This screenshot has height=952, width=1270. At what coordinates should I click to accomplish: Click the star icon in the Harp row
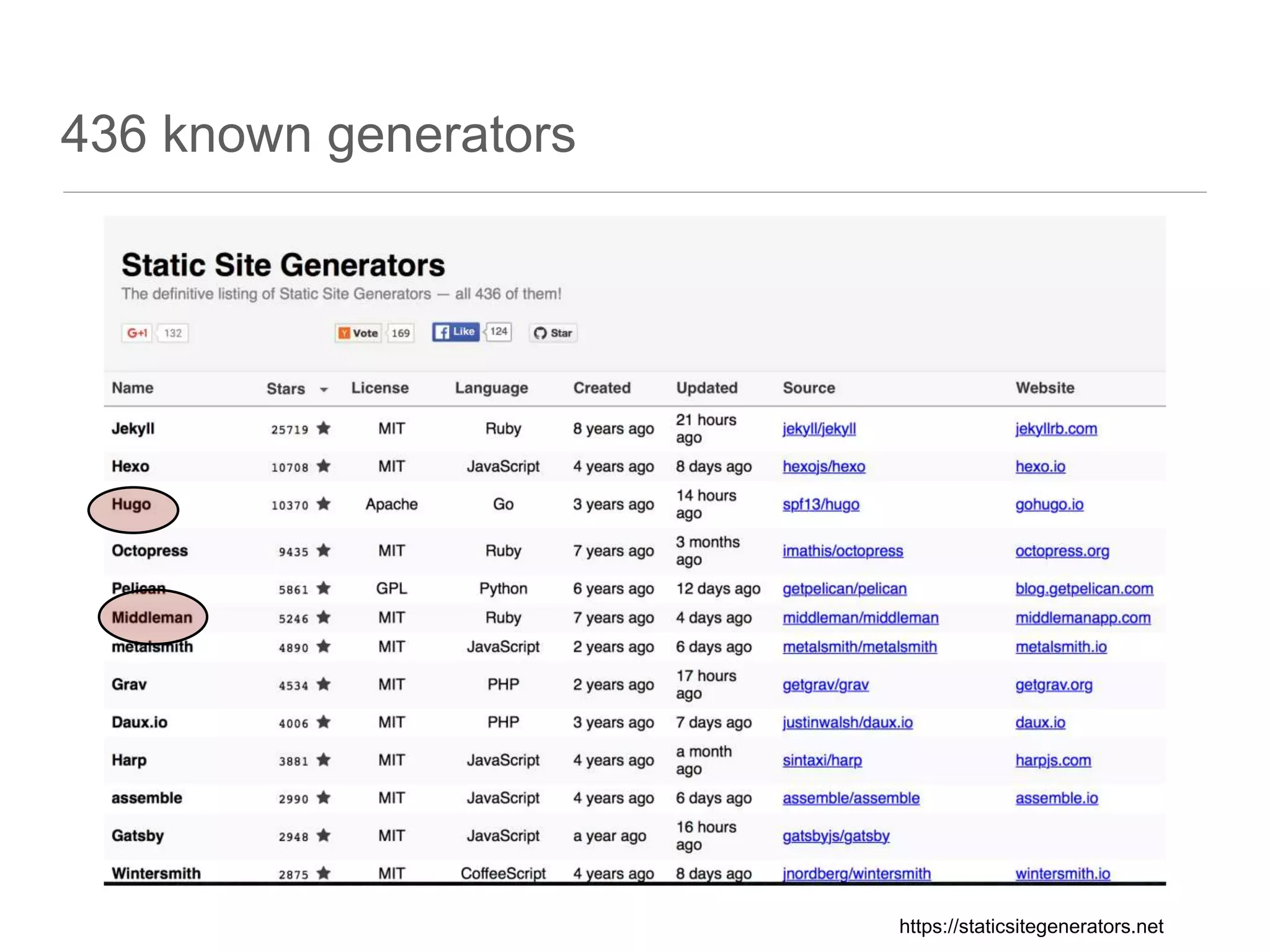click(x=324, y=760)
